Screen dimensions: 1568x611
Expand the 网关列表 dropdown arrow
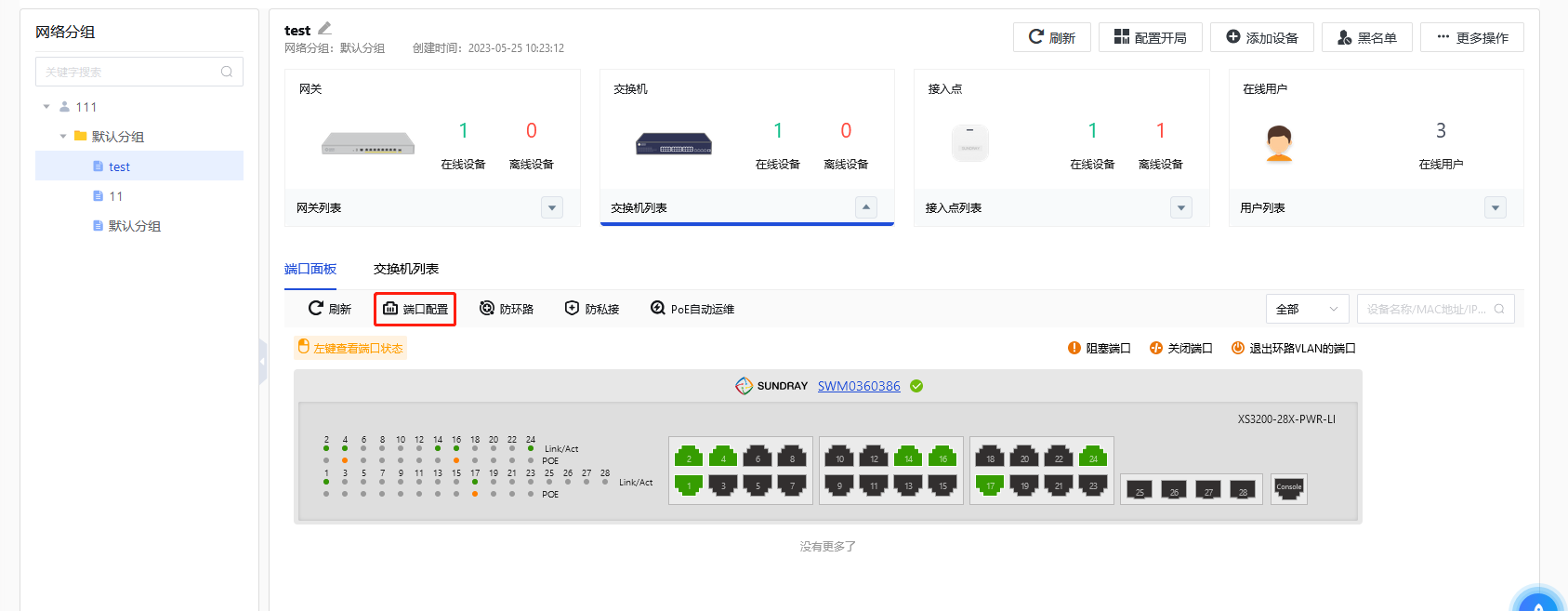pos(552,208)
